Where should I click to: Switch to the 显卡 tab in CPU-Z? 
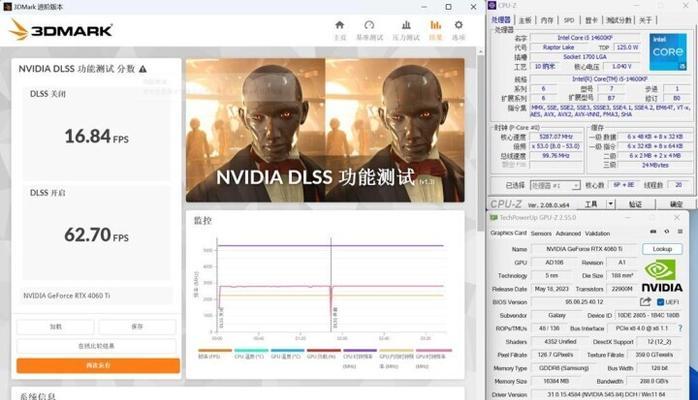click(x=591, y=20)
